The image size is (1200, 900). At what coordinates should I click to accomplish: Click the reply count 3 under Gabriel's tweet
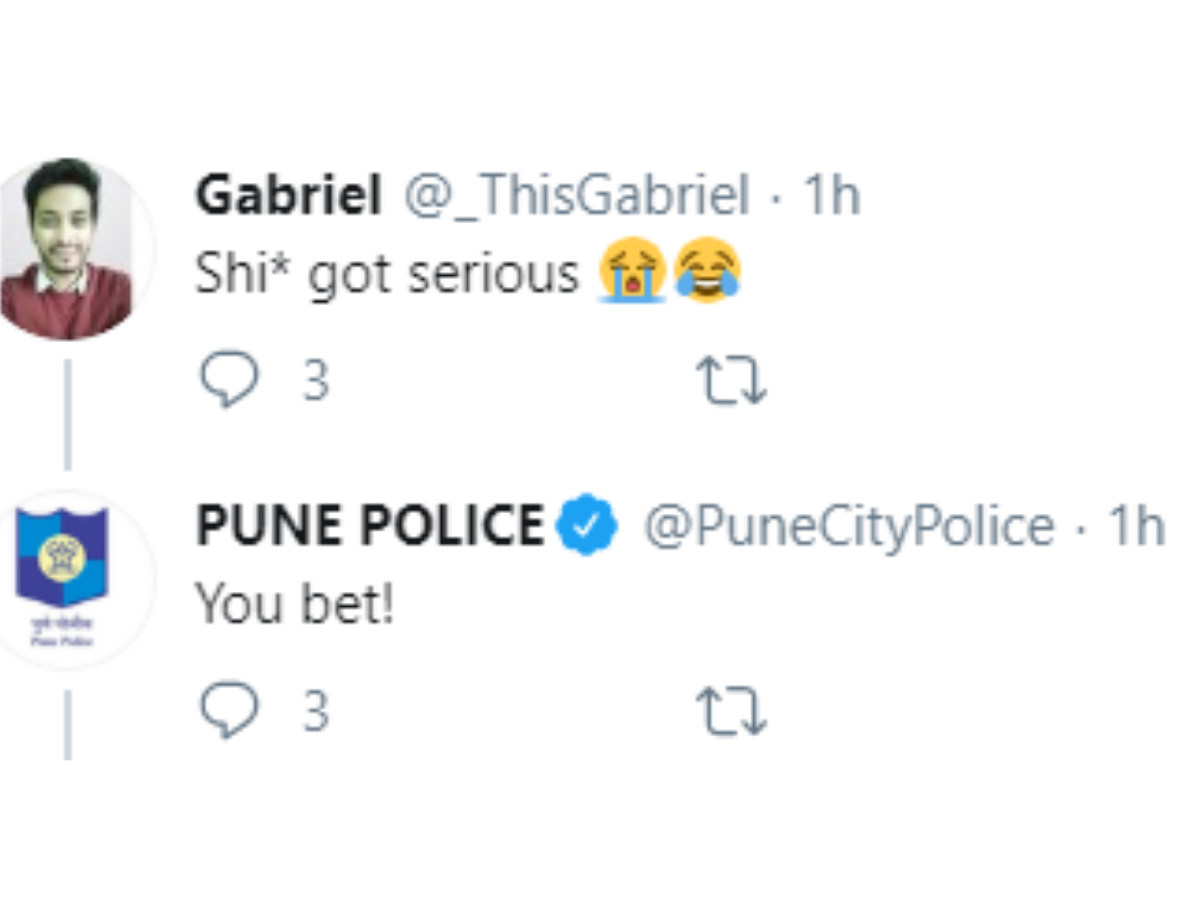(316, 382)
